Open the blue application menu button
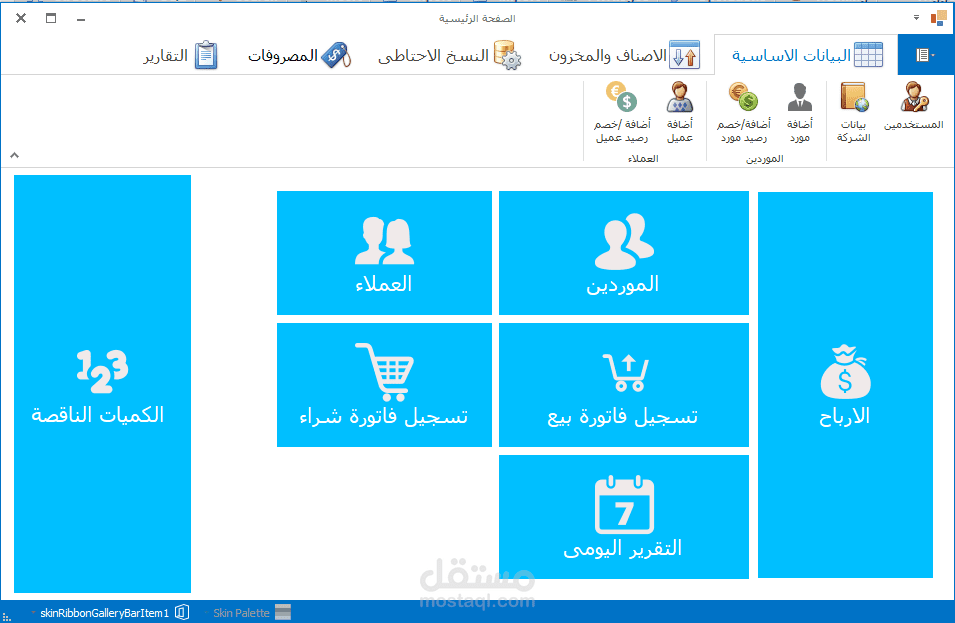Image resolution: width=955 pixels, height=623 pixels. 925,55
